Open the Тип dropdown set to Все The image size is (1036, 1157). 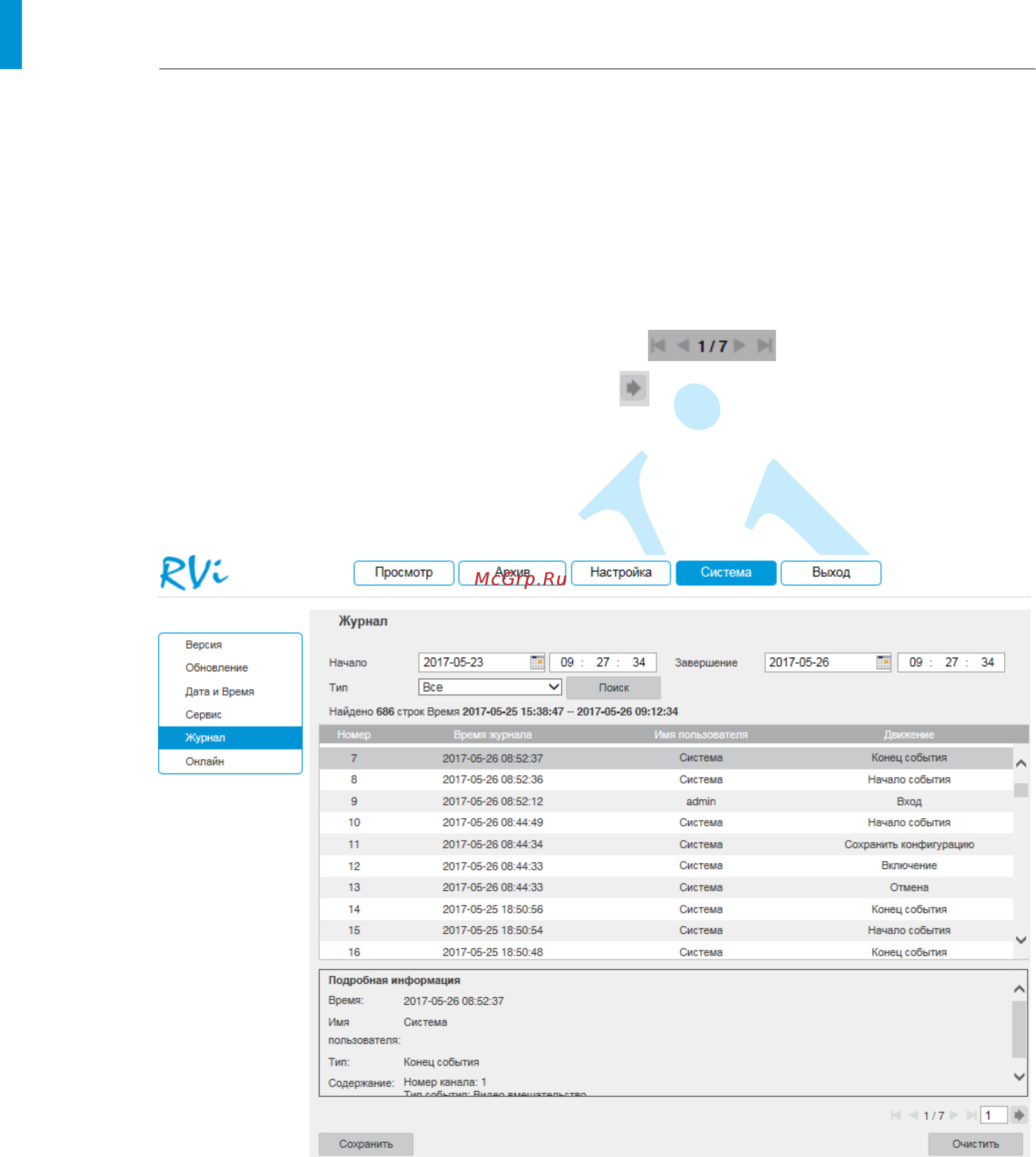pos(490,687)
